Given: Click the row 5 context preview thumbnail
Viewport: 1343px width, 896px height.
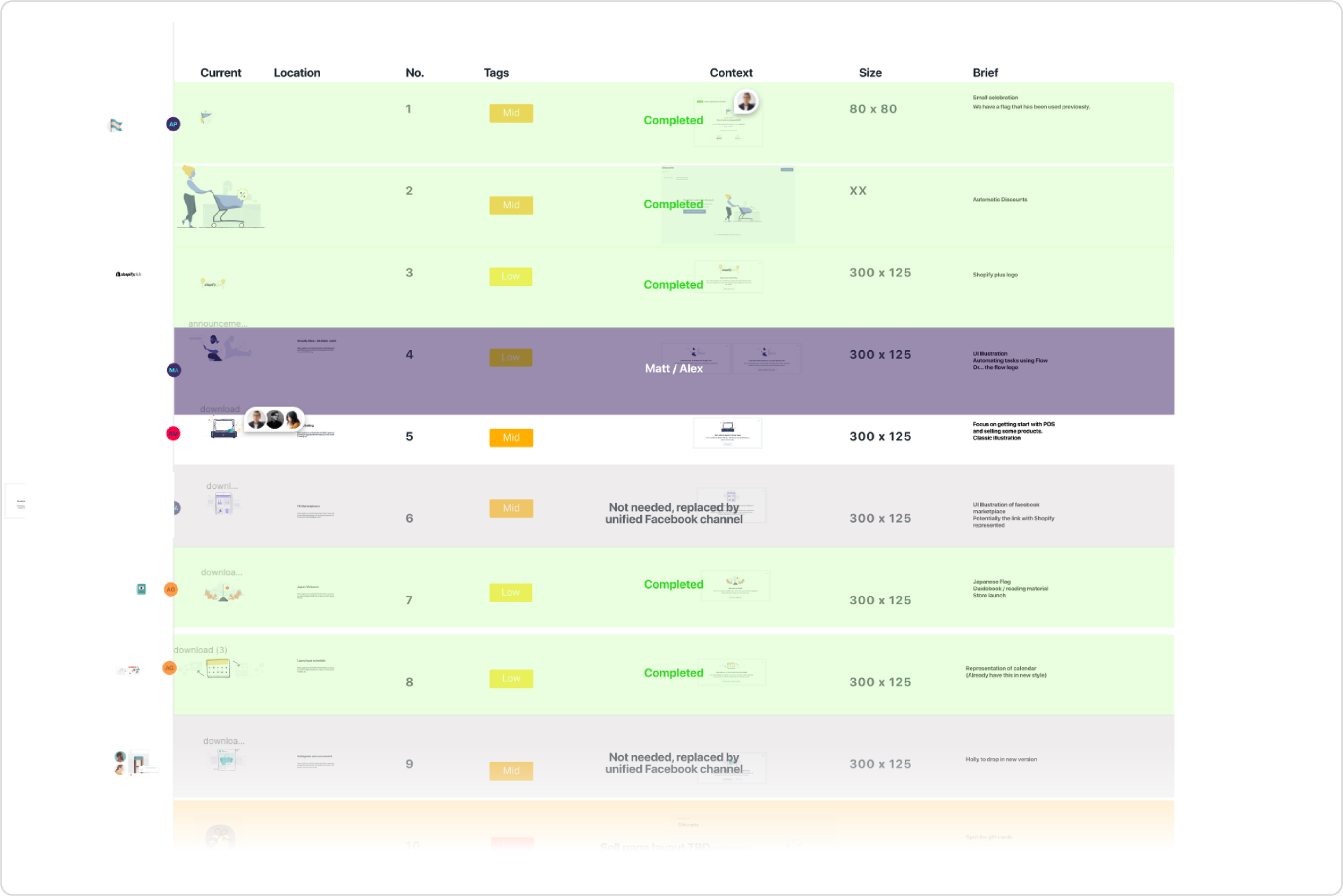Looking at the screenshot, I should (x=727, y=433).
